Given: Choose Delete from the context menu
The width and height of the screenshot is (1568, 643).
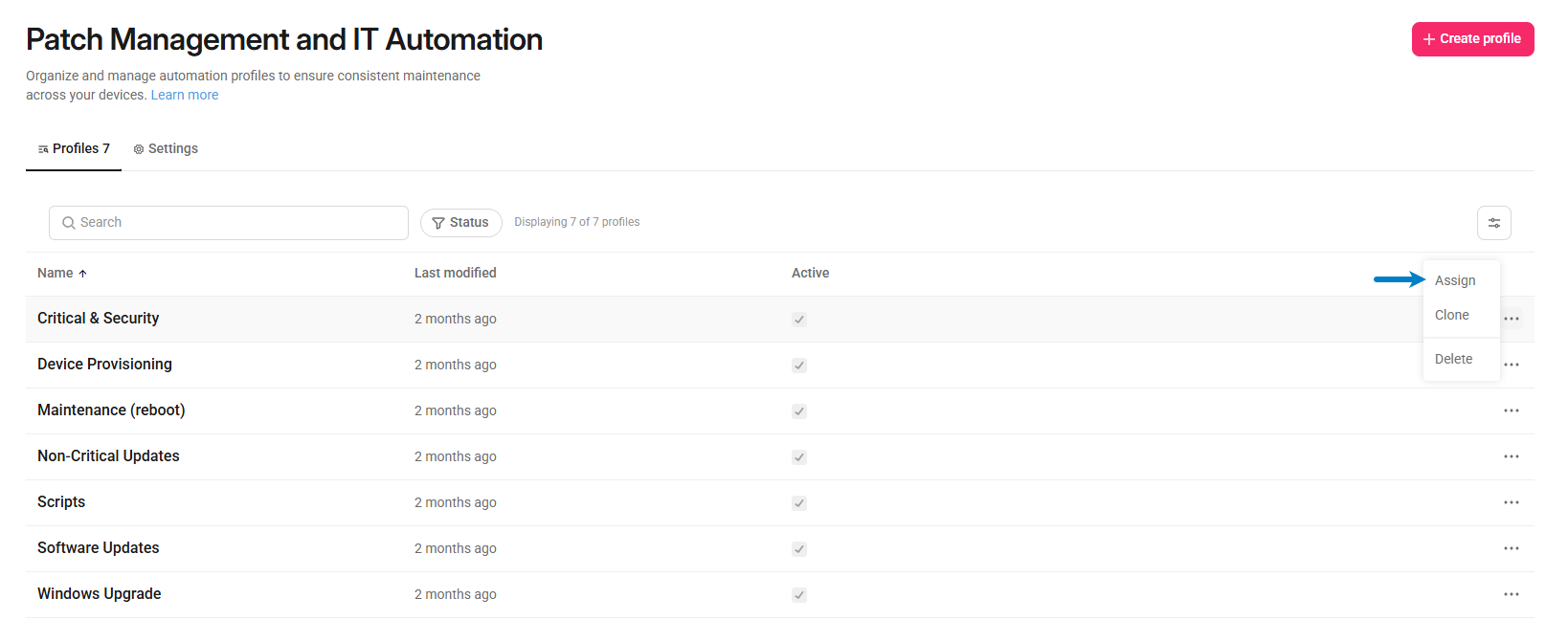Looking at the screenshot, I should click(x=1453, y=359).
